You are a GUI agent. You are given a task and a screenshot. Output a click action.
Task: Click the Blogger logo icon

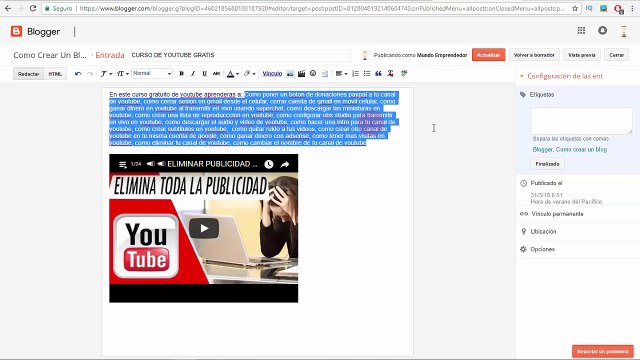coord(16,31)
